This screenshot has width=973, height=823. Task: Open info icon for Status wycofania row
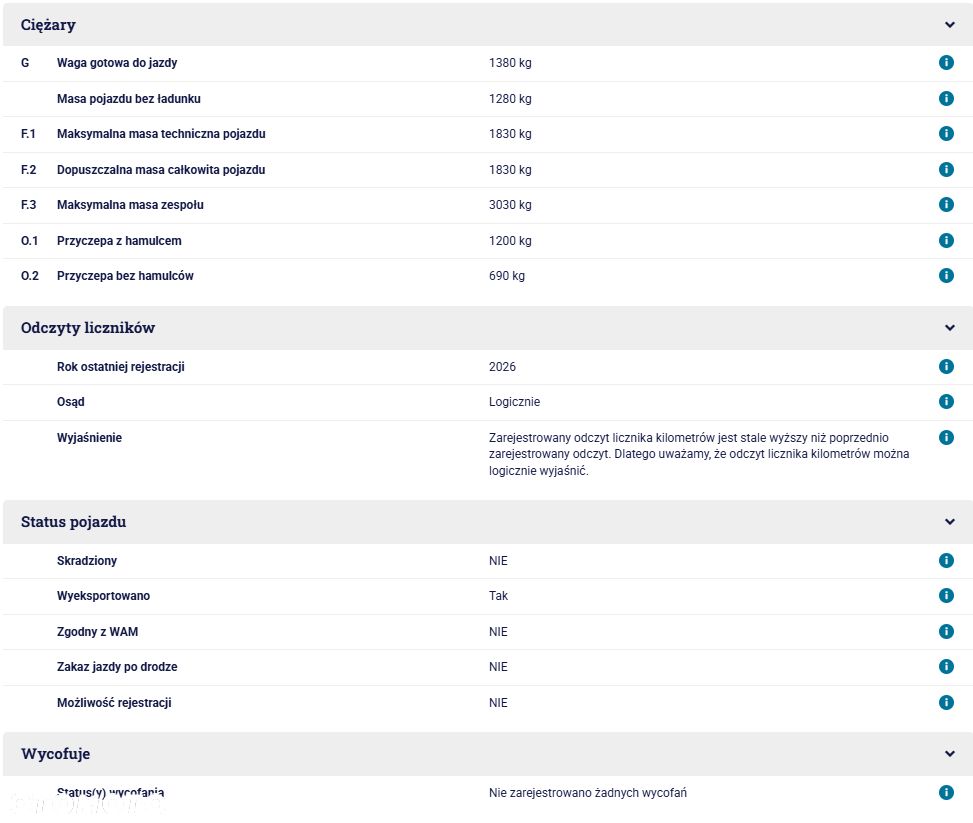[946, 792]
